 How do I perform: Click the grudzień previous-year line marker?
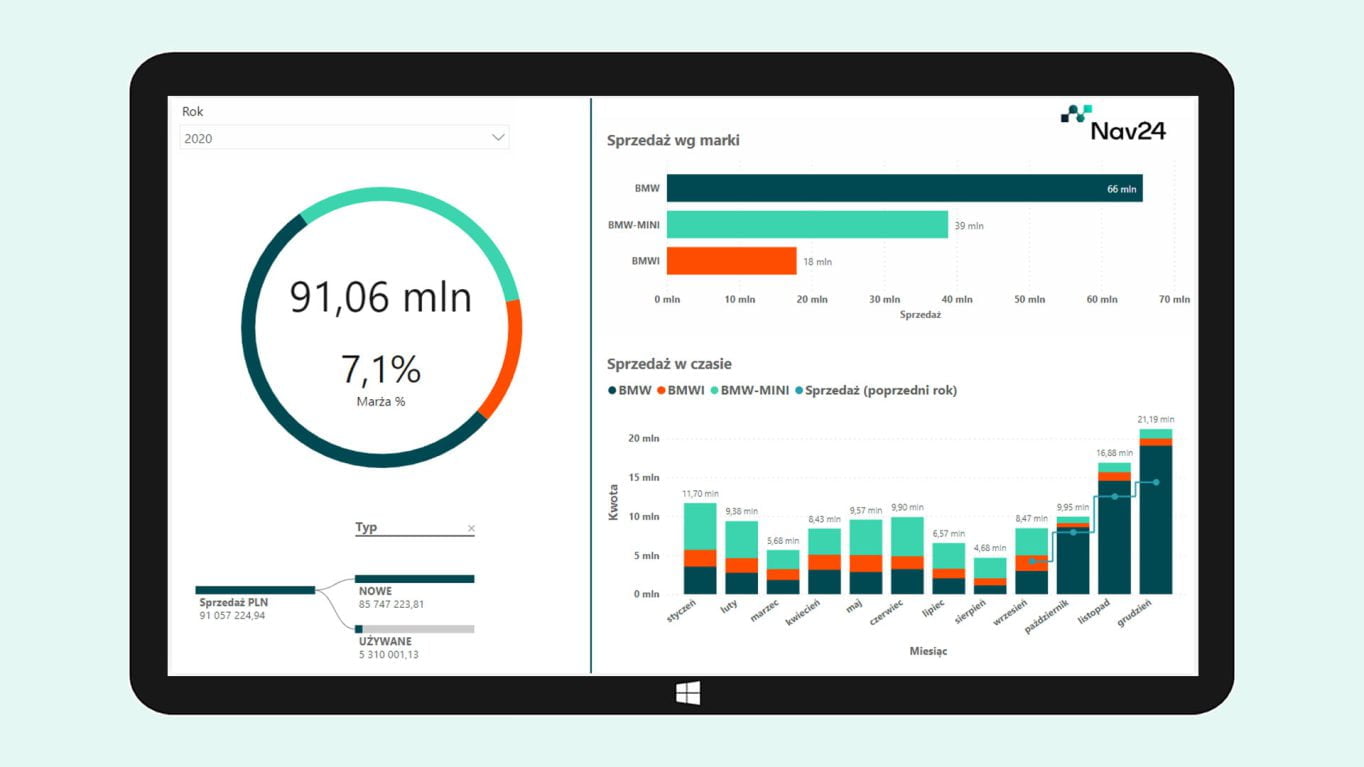click(x=1156, y=482)
